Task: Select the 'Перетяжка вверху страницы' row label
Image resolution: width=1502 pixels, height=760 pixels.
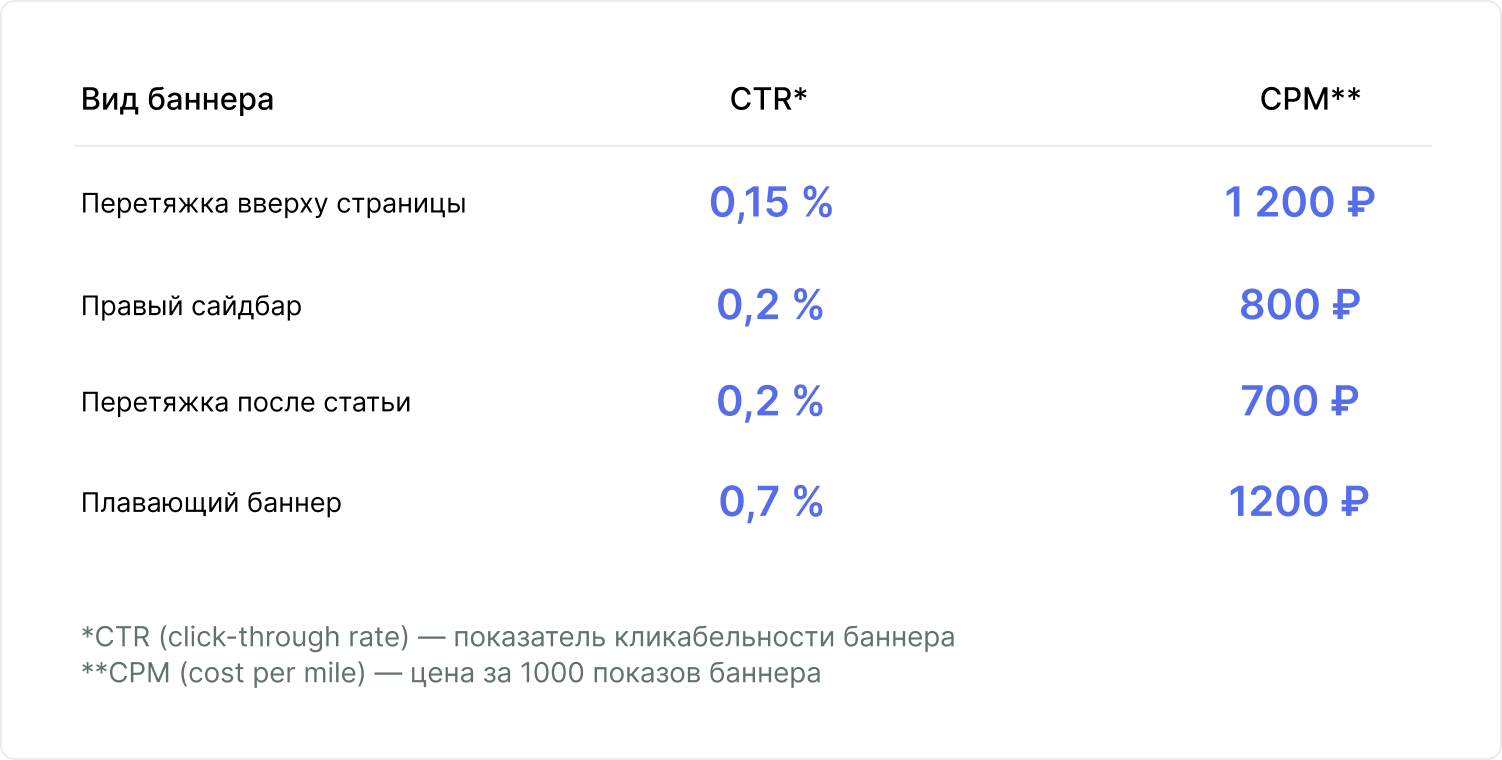Action: point(273,204)
